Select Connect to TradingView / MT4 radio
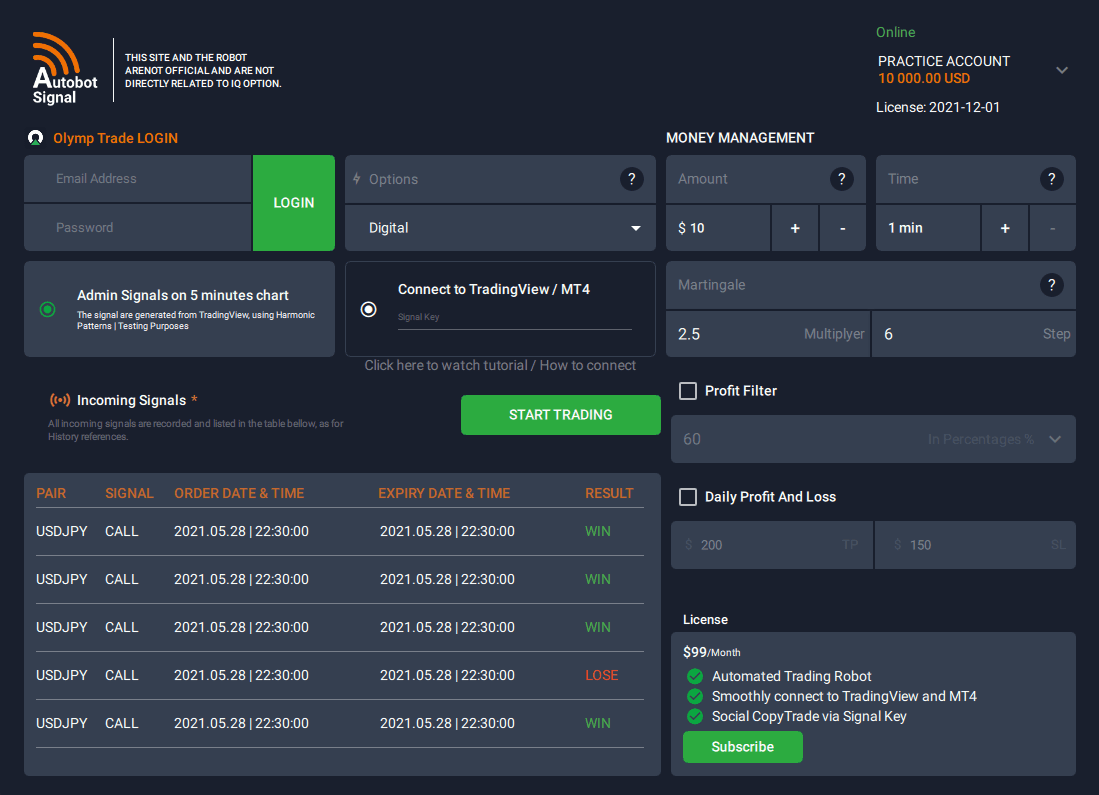1099x795 pixels. point(369,309)
